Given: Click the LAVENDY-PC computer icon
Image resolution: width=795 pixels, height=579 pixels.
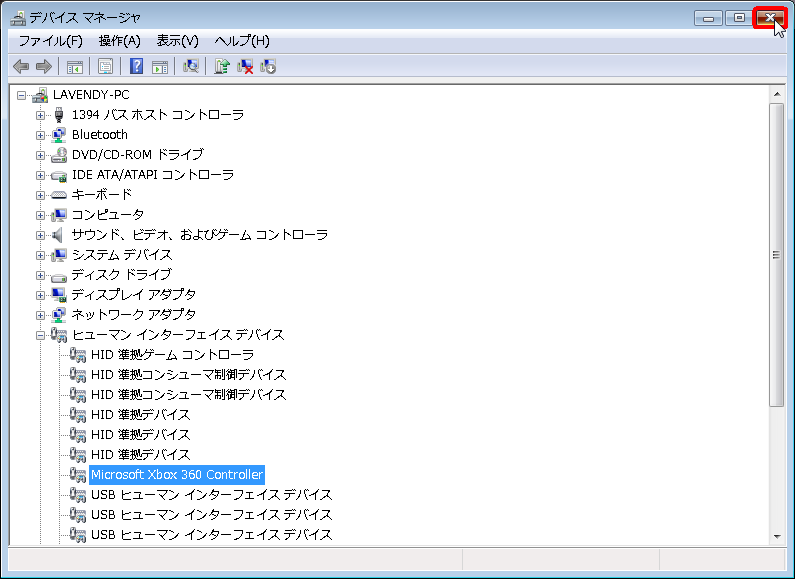Looking at the screenshot, I should click(x=40, y=95).
